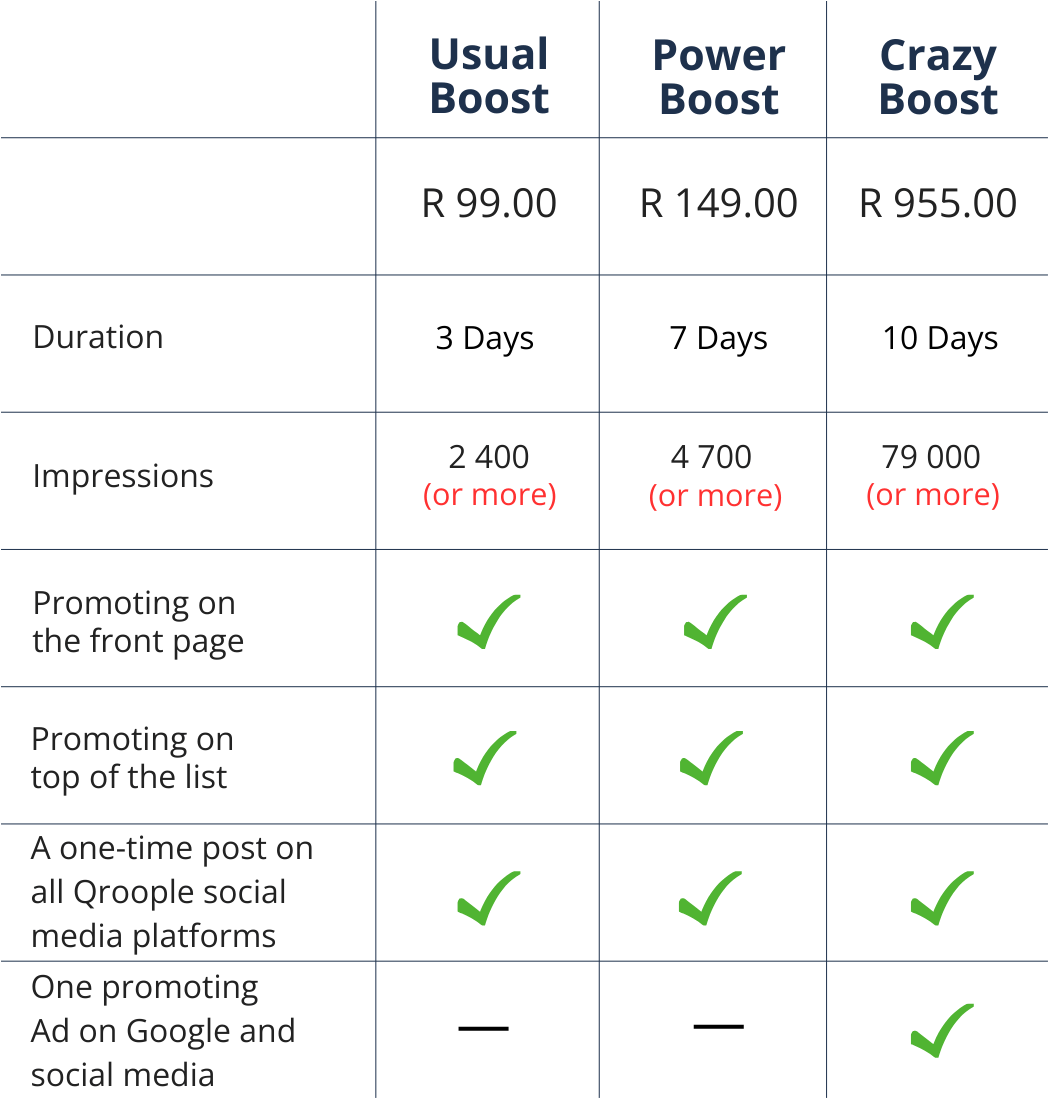Click Crazy Boost Google Ad checkmark
Screen dimensions: 1050x1100
[941, 1030]
